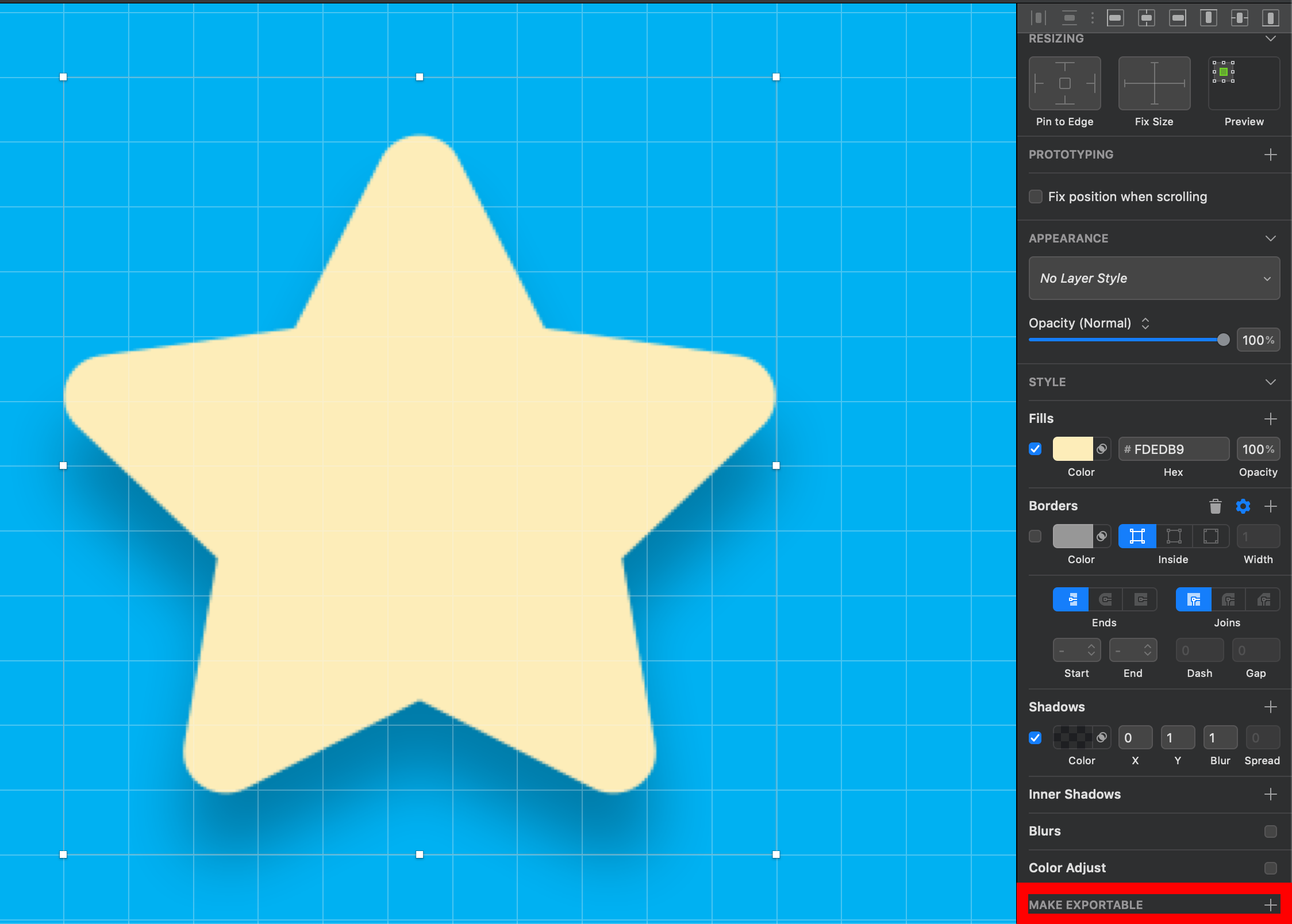Screen dimensions: 1292x924
Task: Click the Distribute Horizontally icon
Action: pyautogui.click(x=1039, y=18)
